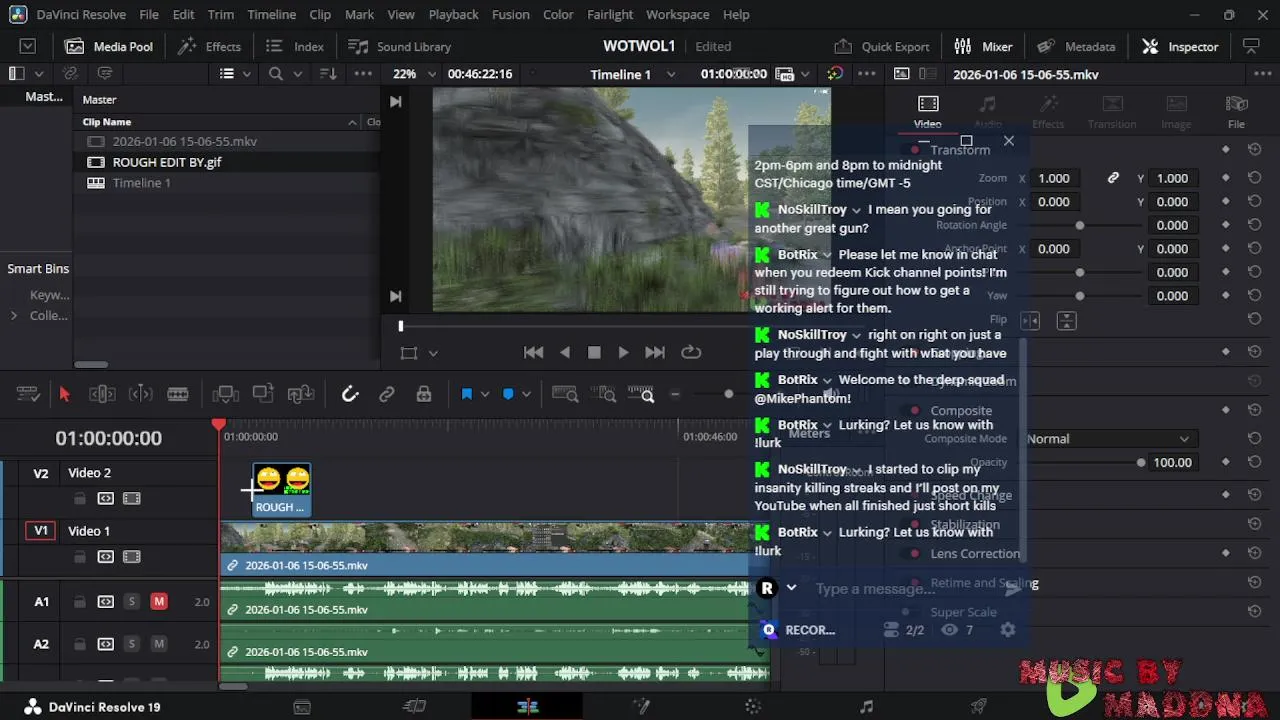This screenshot has width=1280, height=720.
Task: Toggle the Inspector panel
Action: [1180, 46]
